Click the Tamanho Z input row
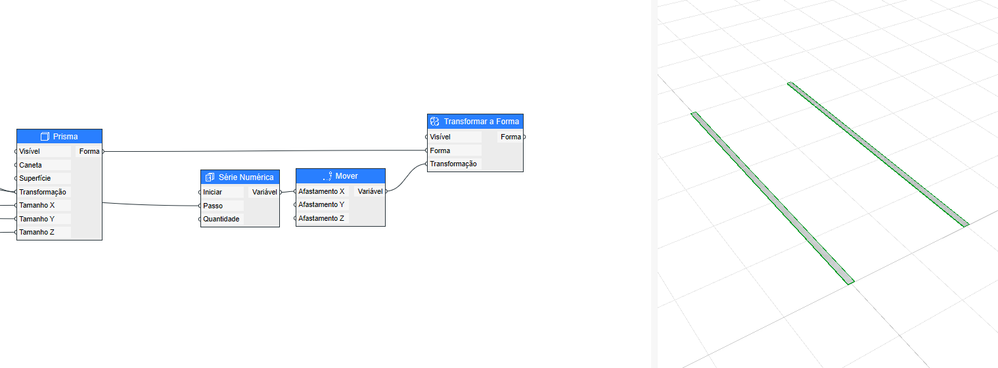Viewport: 998px width, 368px height. (44, 232)
